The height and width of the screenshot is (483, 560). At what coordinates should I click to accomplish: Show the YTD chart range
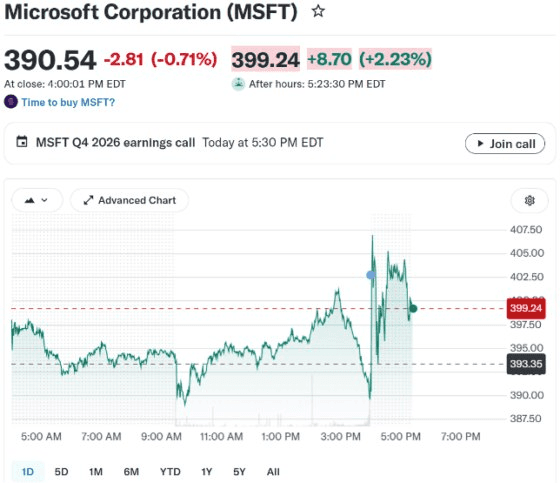[170, 472]
